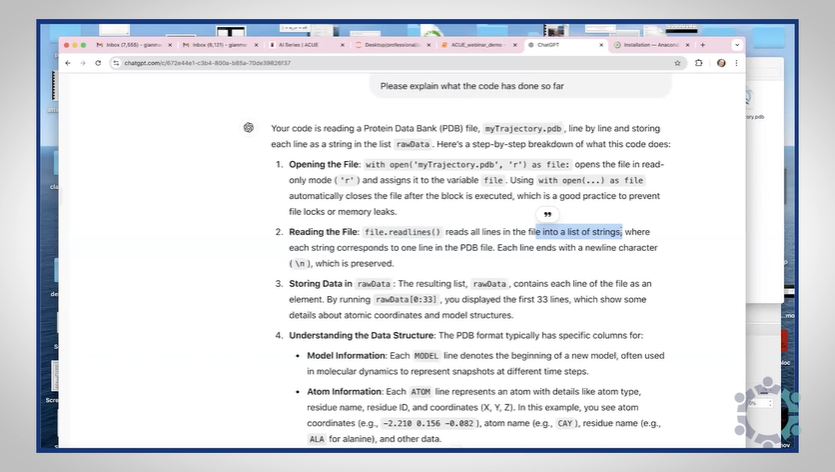The image size is (835, 472).
Task: Switch to Desktop/professional Jupyter tab
Action: point(391,45)
